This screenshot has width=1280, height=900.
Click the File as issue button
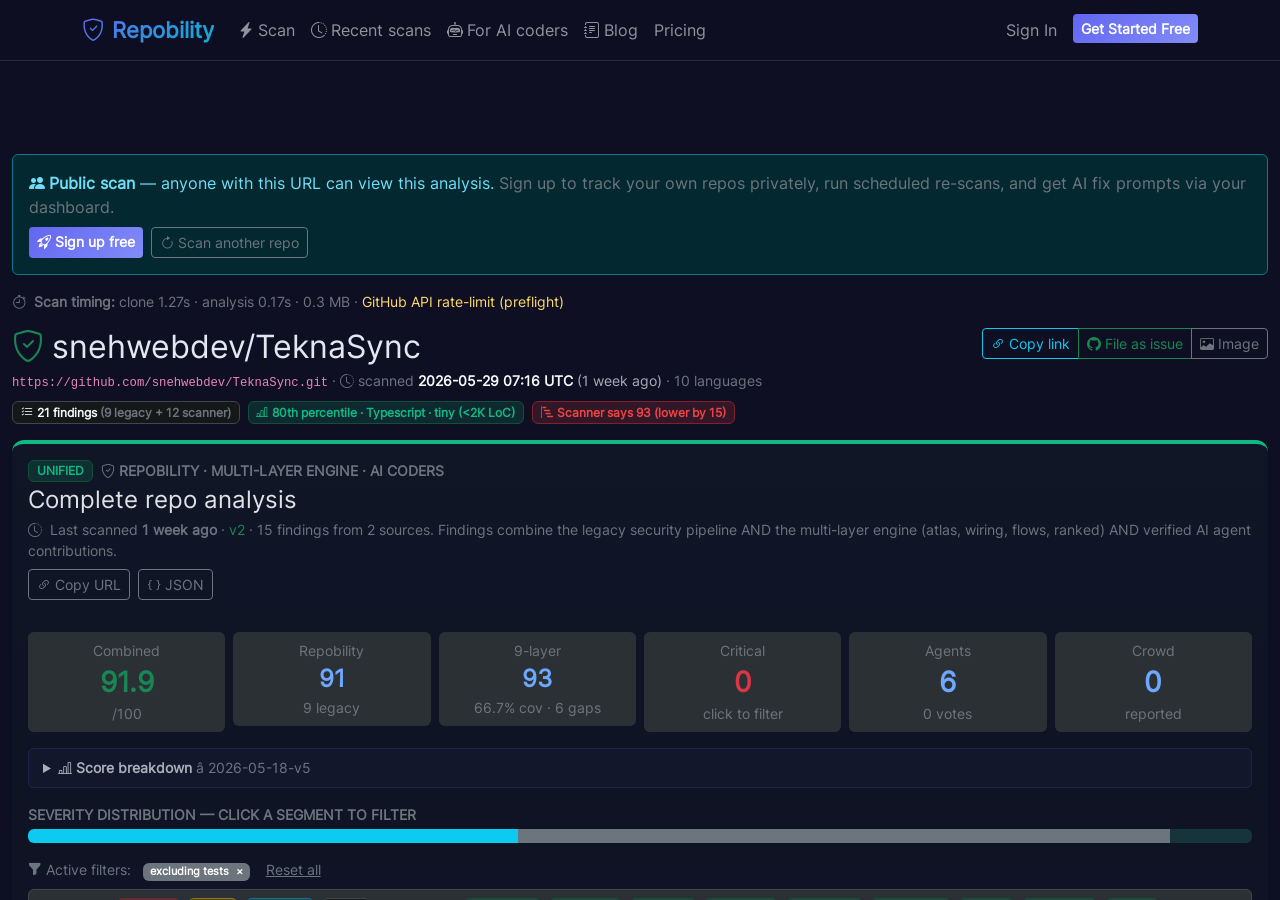1135,343
